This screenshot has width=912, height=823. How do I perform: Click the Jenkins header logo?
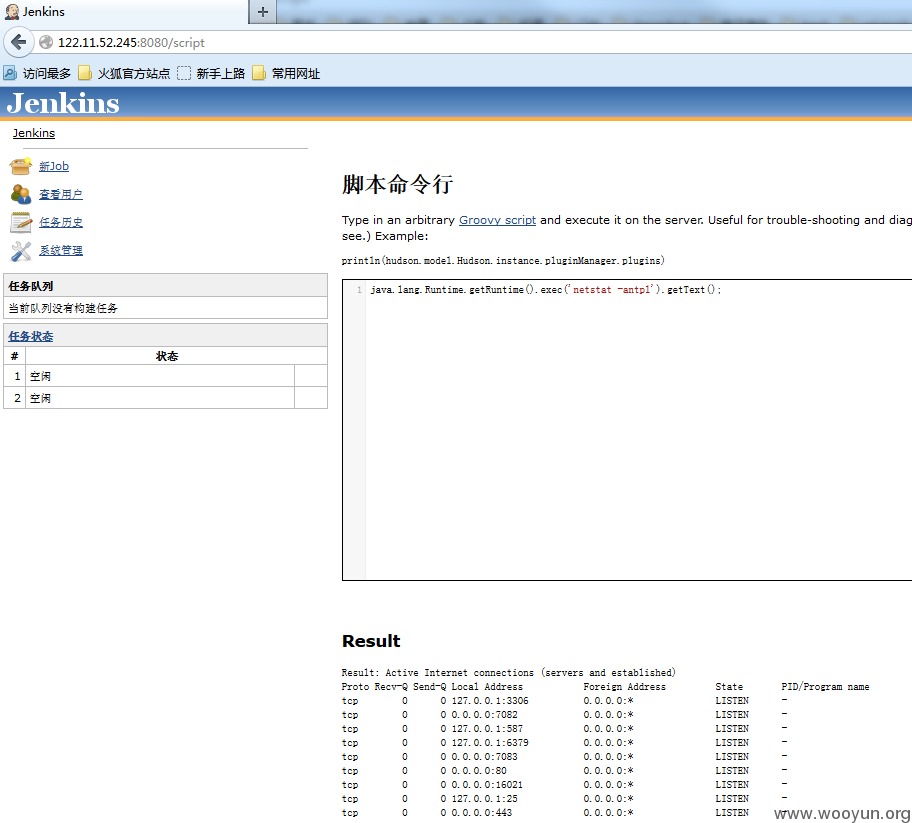pyautogui.click(x=63, y=103)
